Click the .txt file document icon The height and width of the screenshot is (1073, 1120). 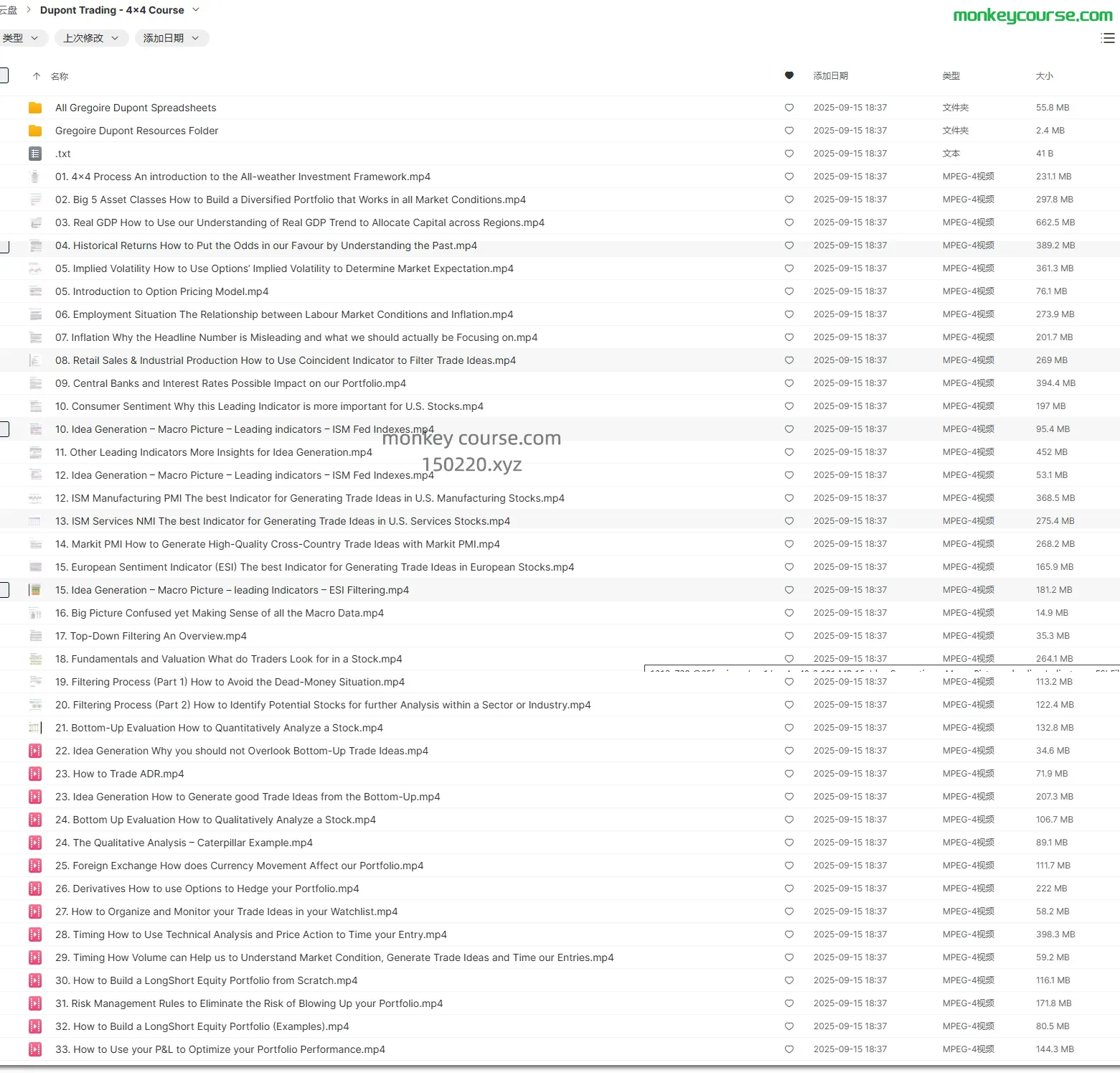click(x=35, y=154)
